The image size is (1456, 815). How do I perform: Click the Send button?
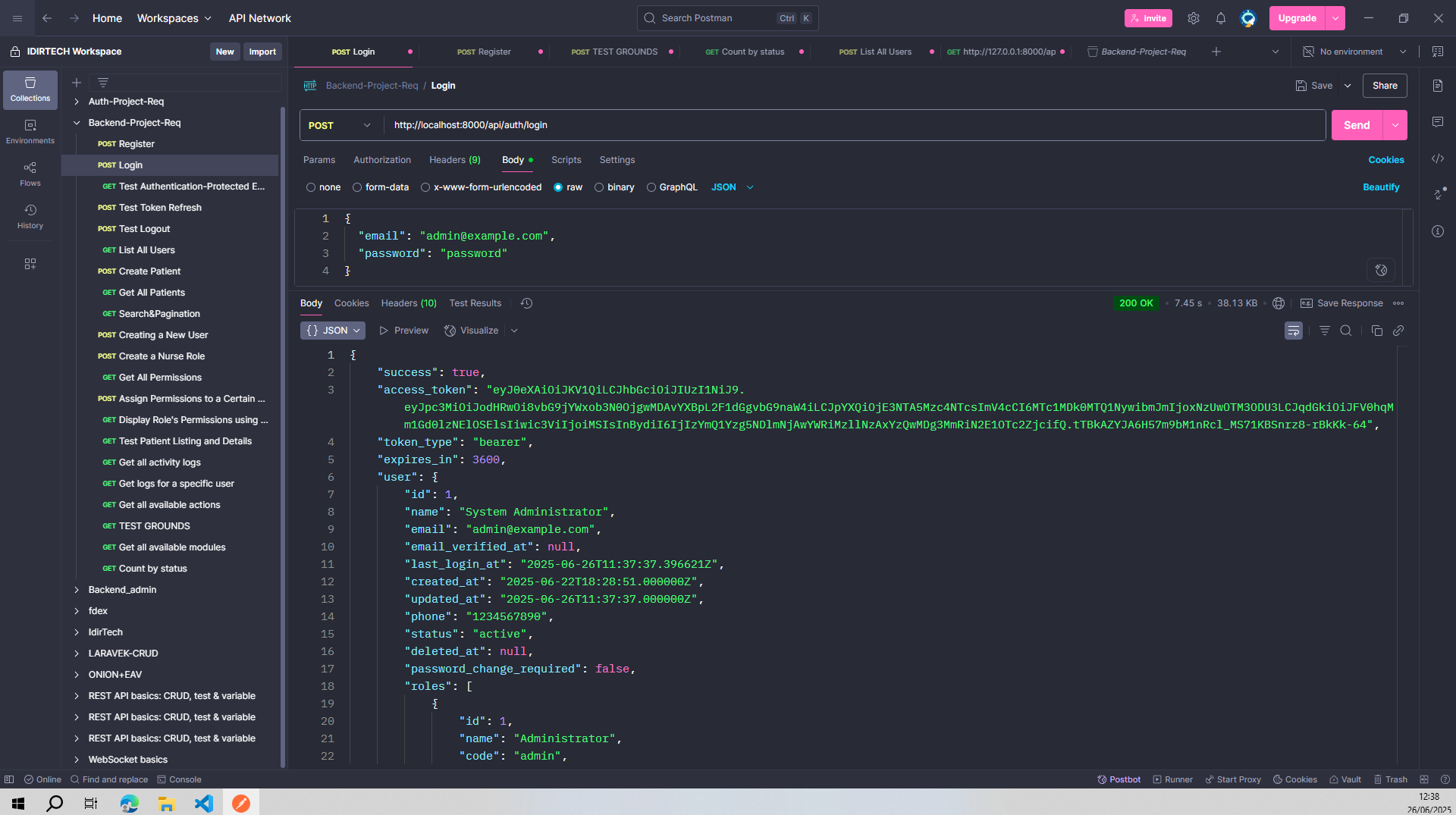[x=1356, y=125]
